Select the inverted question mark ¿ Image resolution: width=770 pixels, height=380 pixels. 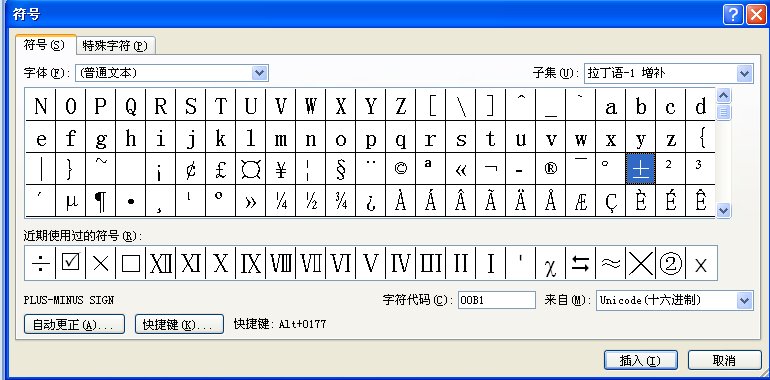pos(371,201)
